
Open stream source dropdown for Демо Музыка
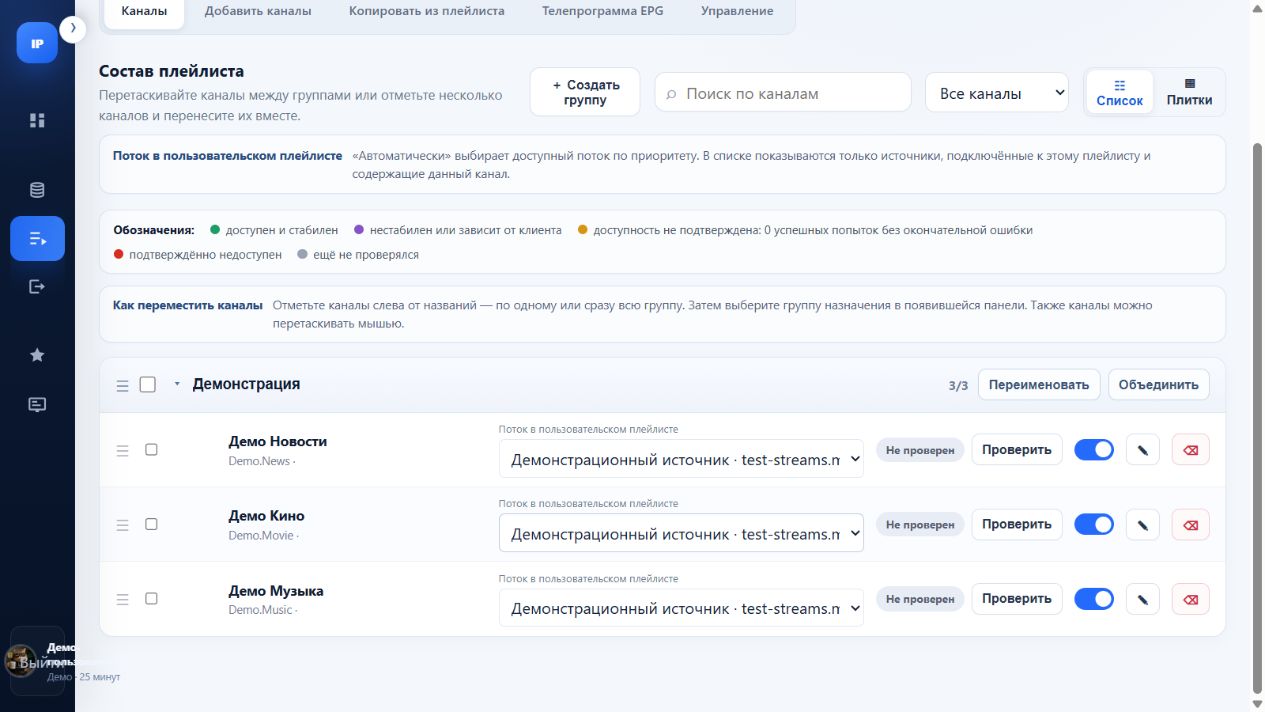coord(681,608)
